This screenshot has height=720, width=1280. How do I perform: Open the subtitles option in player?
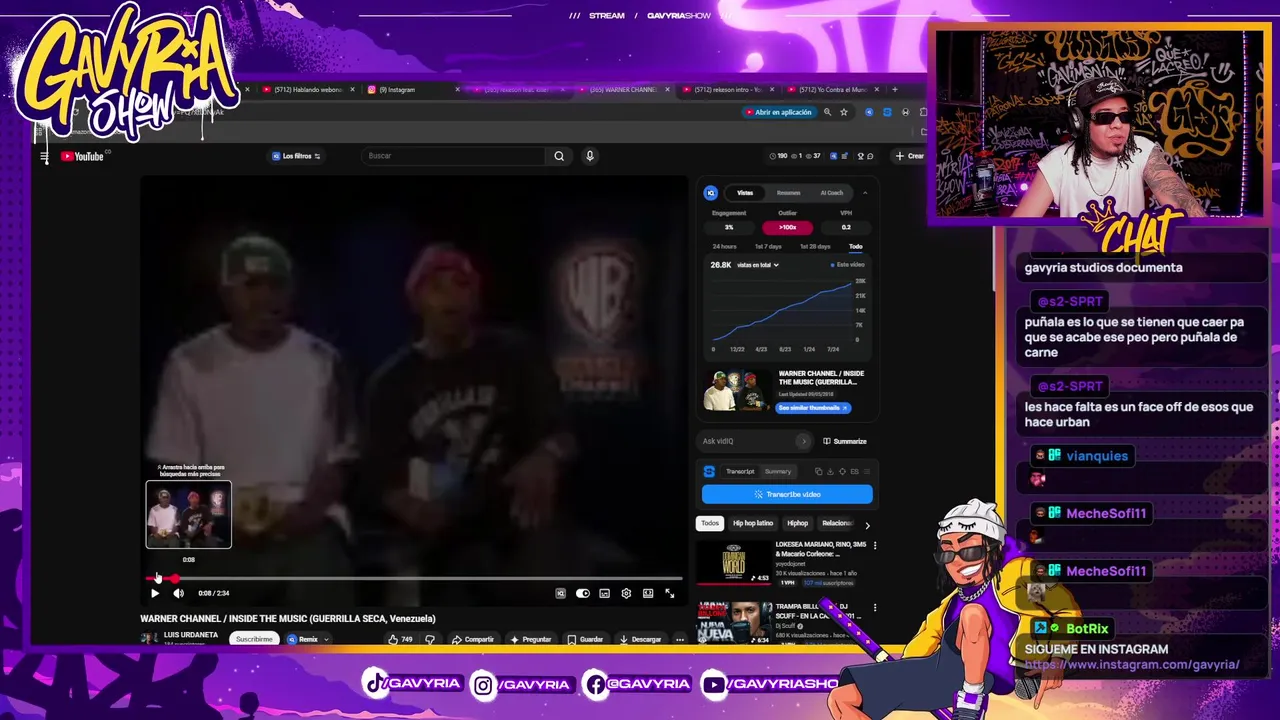pyautogui.click(x=605, y=593)
